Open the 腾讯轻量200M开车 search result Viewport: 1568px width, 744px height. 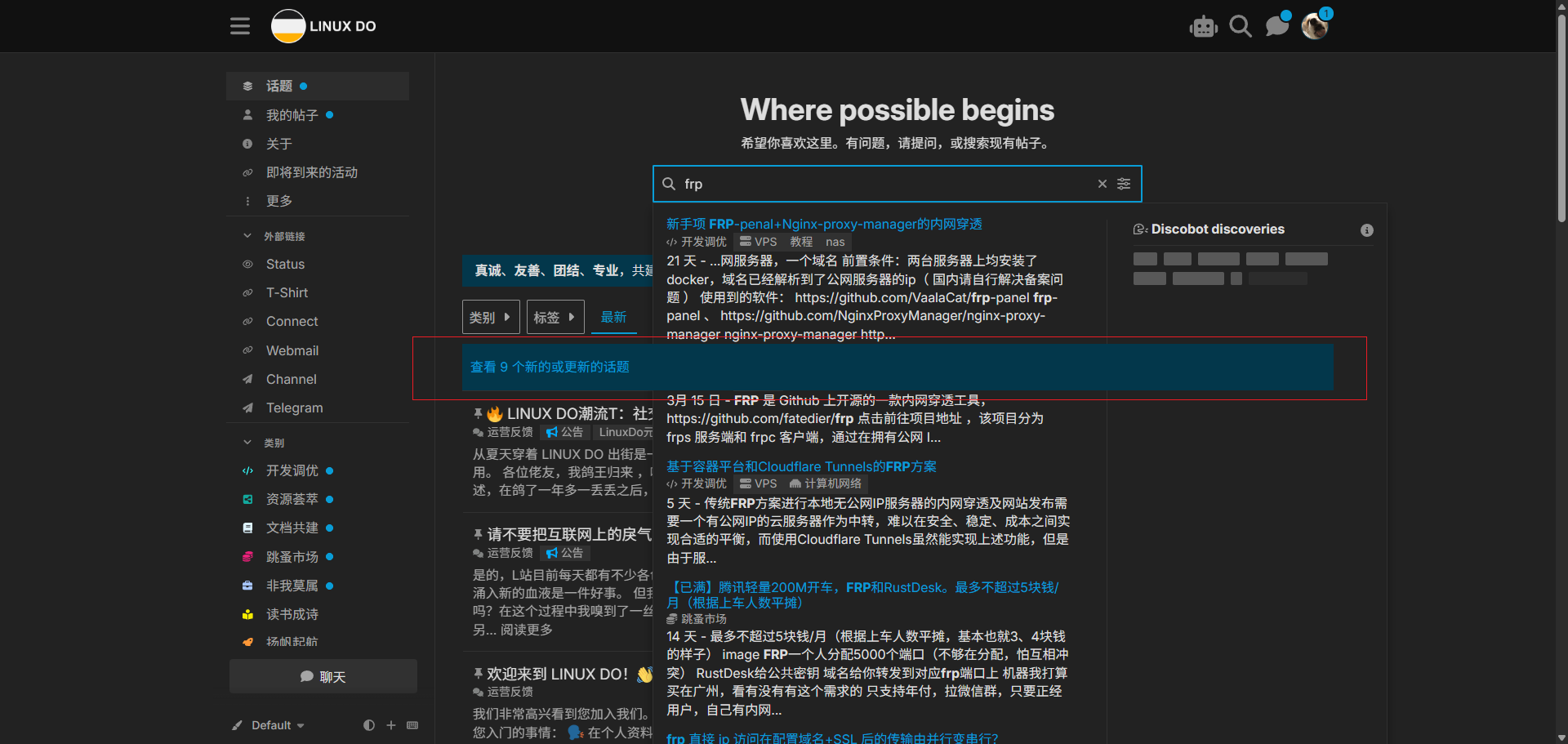click(862, 595)
